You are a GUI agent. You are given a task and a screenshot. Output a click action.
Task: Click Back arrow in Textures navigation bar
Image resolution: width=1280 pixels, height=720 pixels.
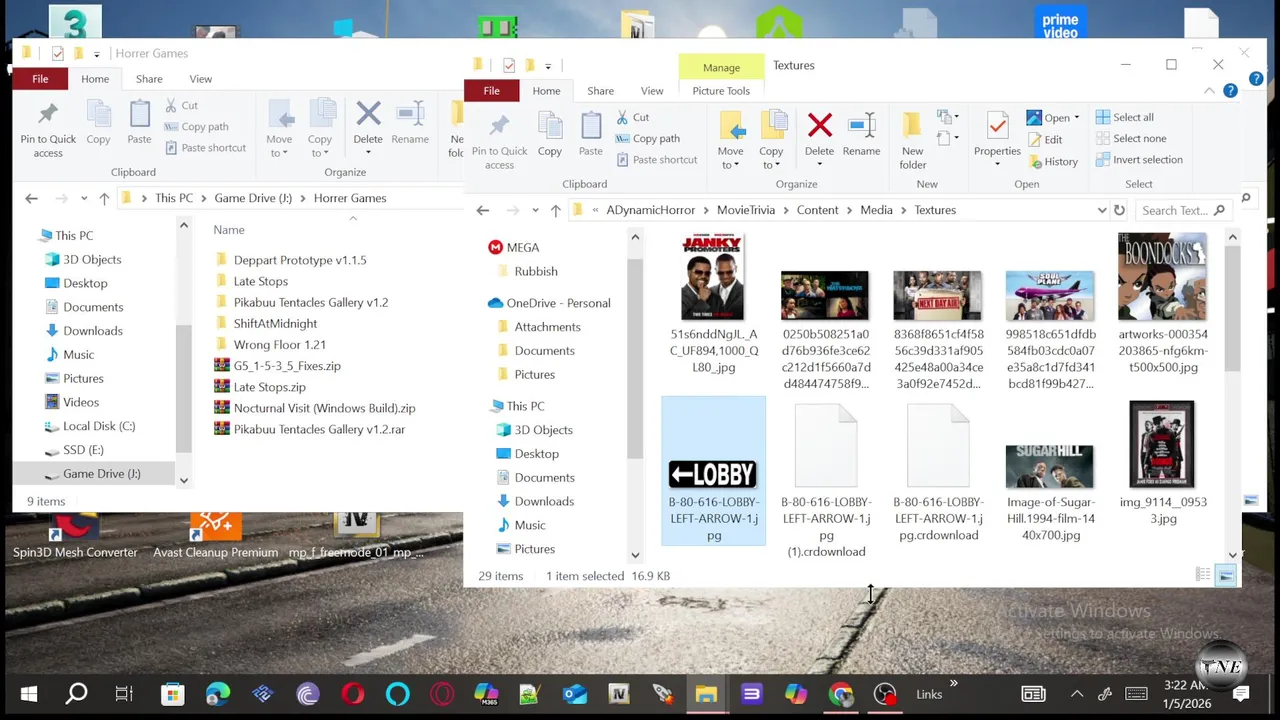(x=483, y=210)
